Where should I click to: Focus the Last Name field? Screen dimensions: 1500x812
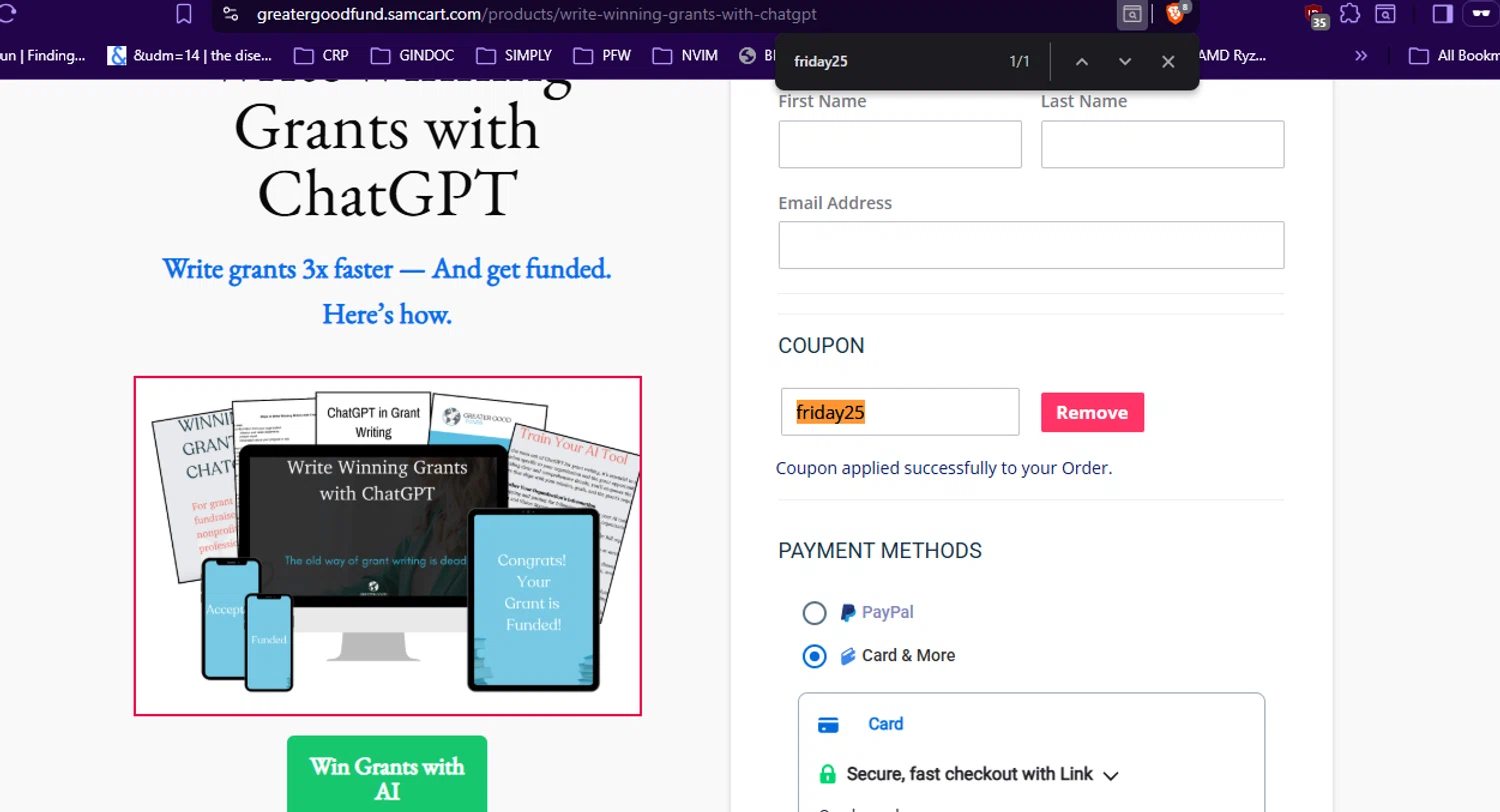pos(1162,144)
